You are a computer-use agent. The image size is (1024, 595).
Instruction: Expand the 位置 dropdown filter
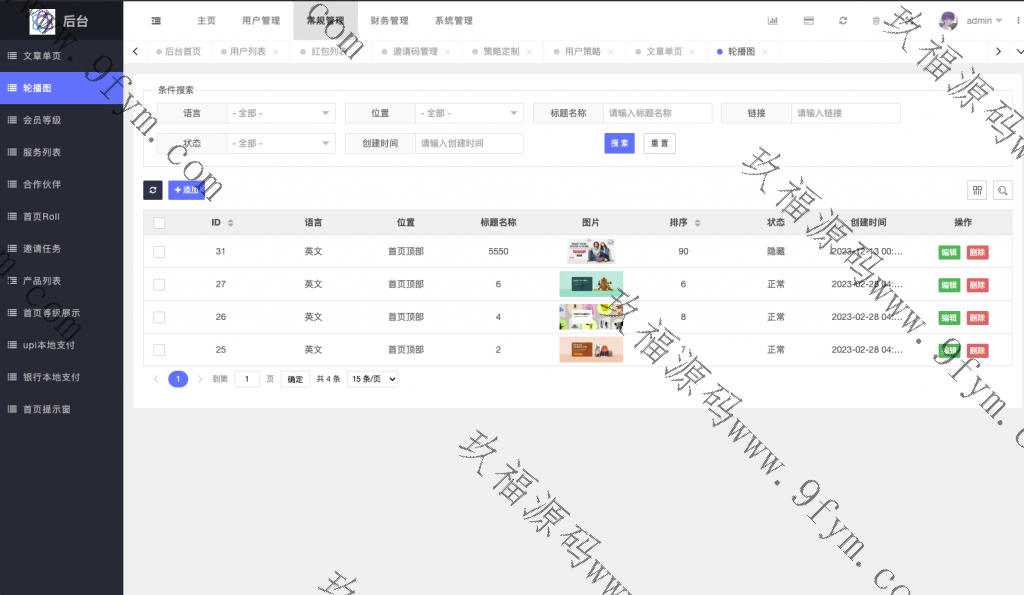tap(469, 113)
